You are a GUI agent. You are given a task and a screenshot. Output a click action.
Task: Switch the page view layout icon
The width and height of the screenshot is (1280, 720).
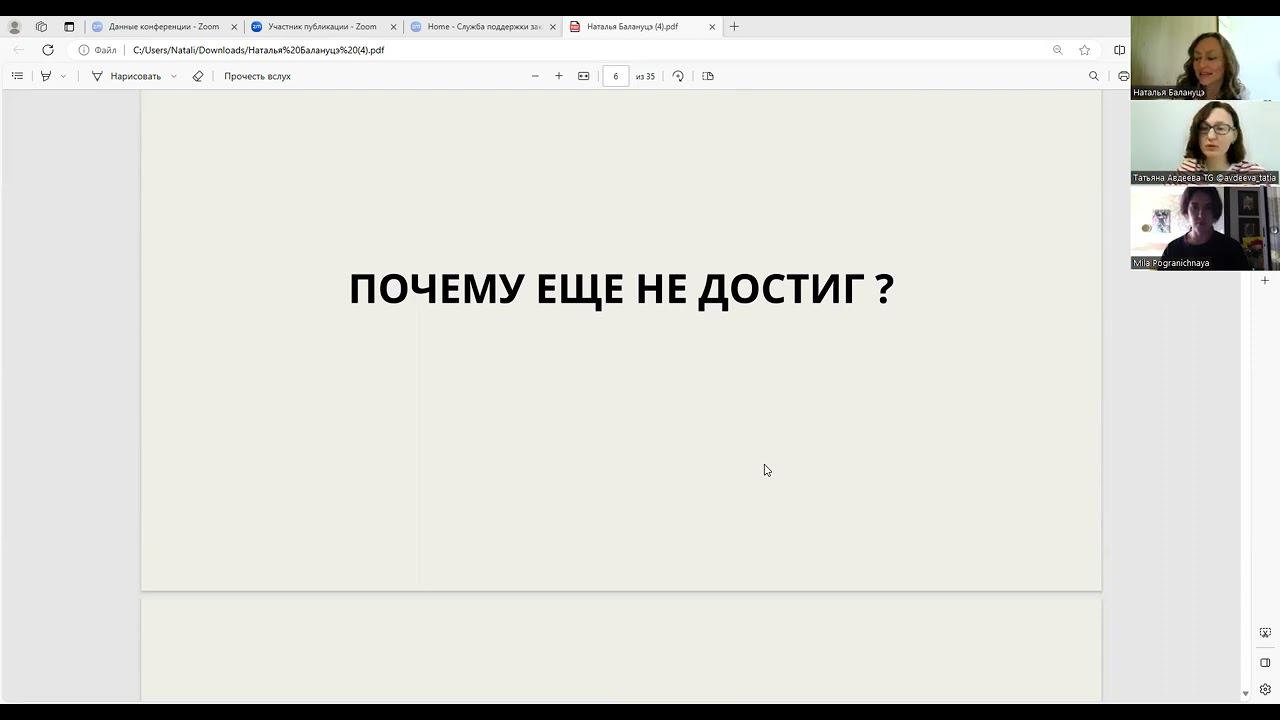click(x=708, y=76)
